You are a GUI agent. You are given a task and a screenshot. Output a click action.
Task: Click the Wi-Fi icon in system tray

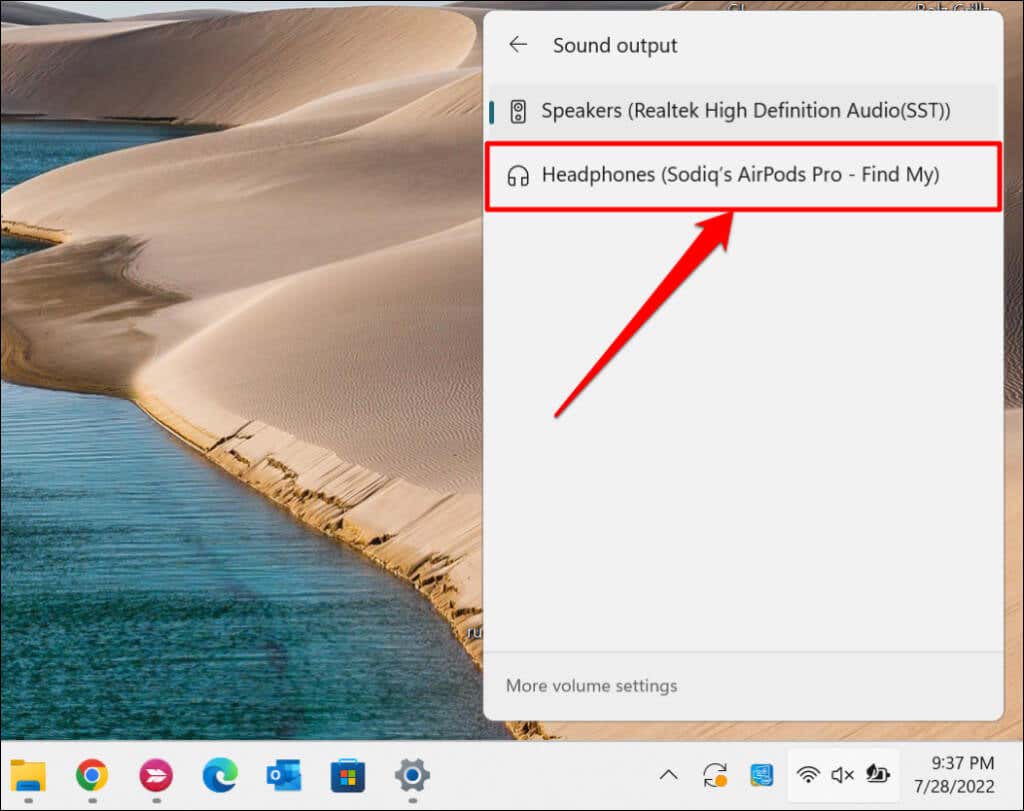click(x=808, y=775)
